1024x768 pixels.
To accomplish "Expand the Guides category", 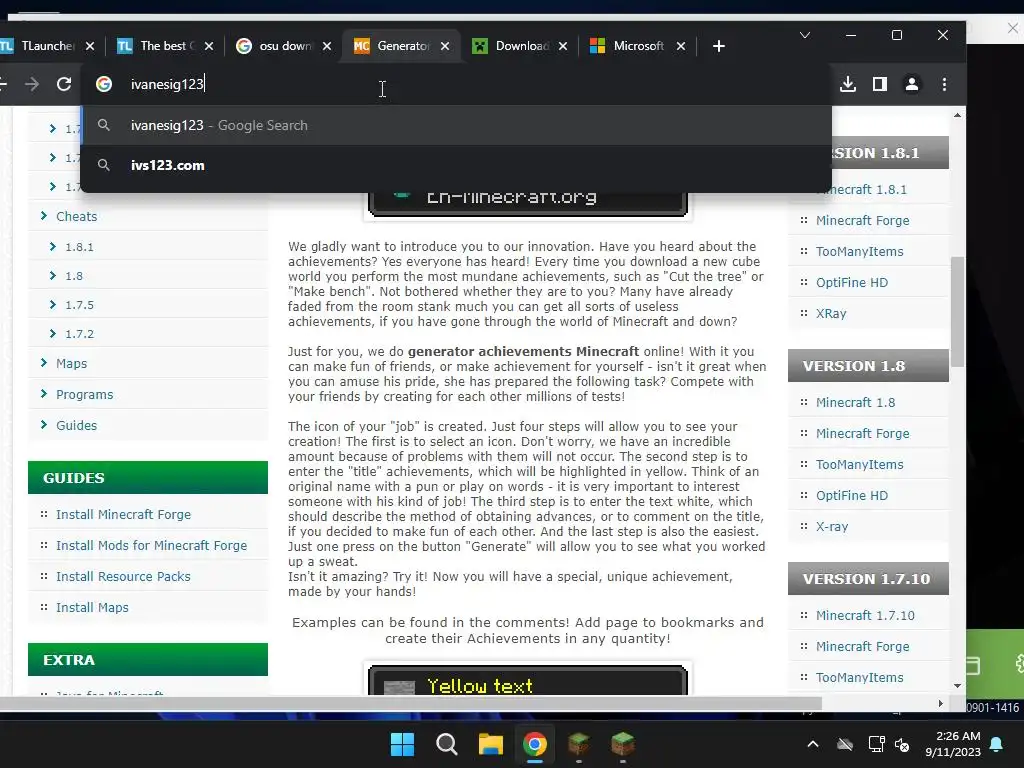I will [x=76, y=425].
